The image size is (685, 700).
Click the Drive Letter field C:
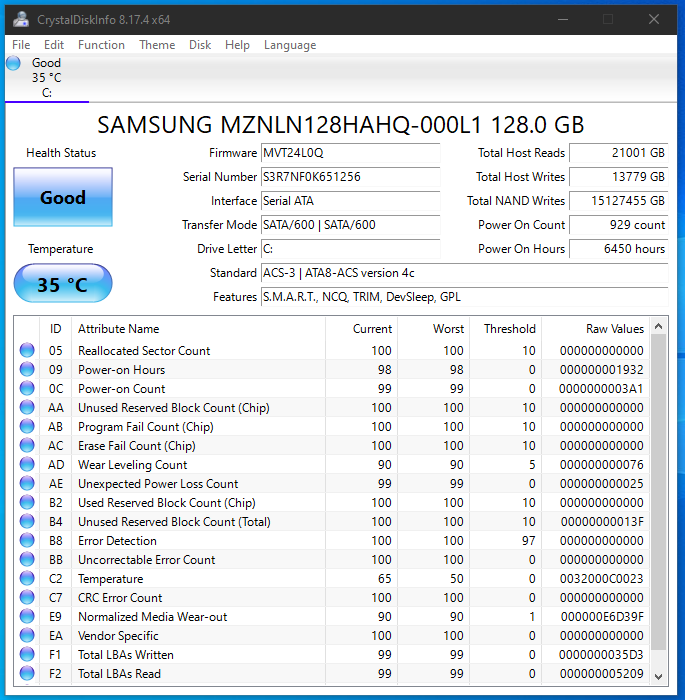(x=351, y=249)
